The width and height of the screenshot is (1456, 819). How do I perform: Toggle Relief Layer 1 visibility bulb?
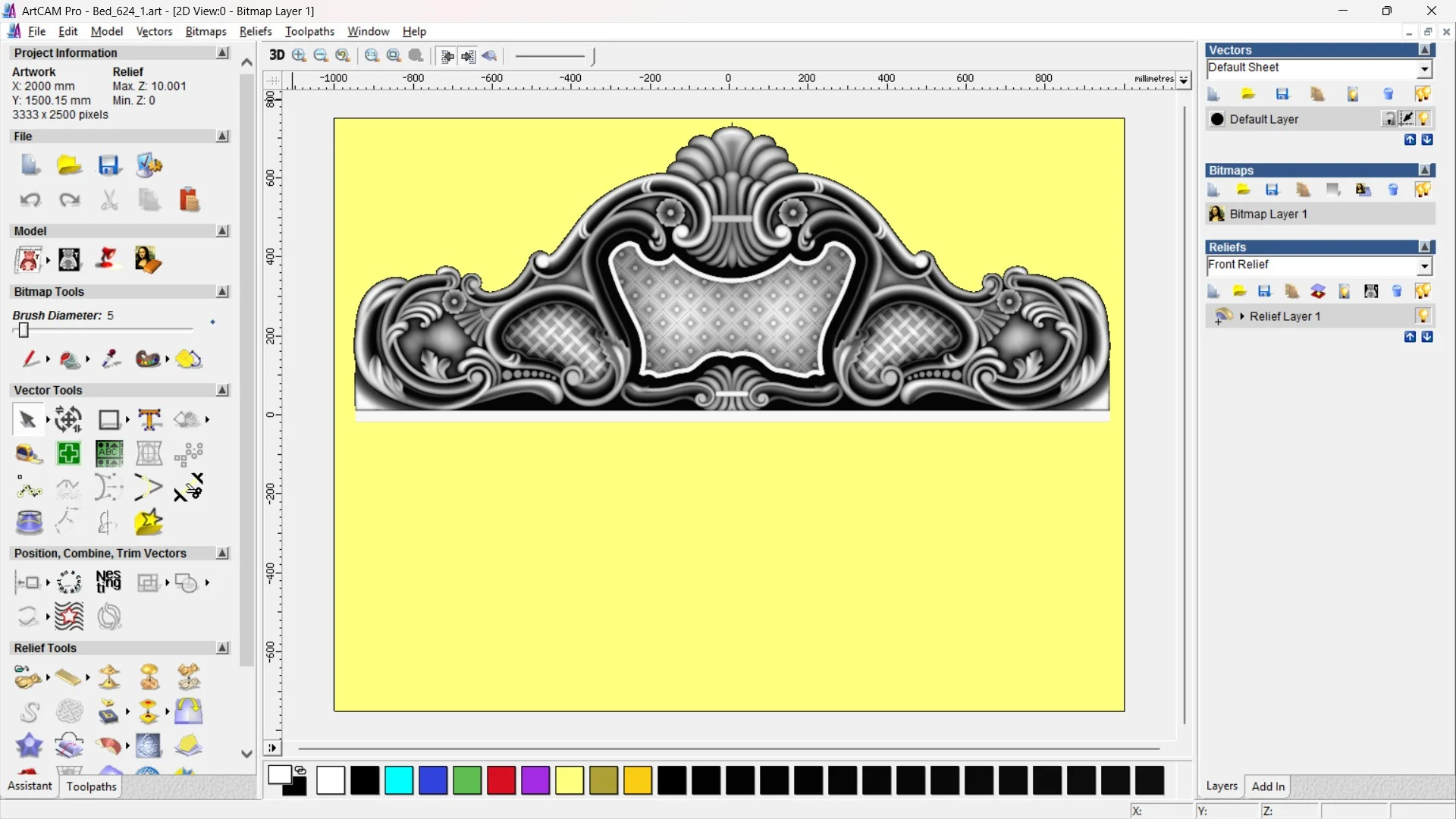coord(1423,315)
